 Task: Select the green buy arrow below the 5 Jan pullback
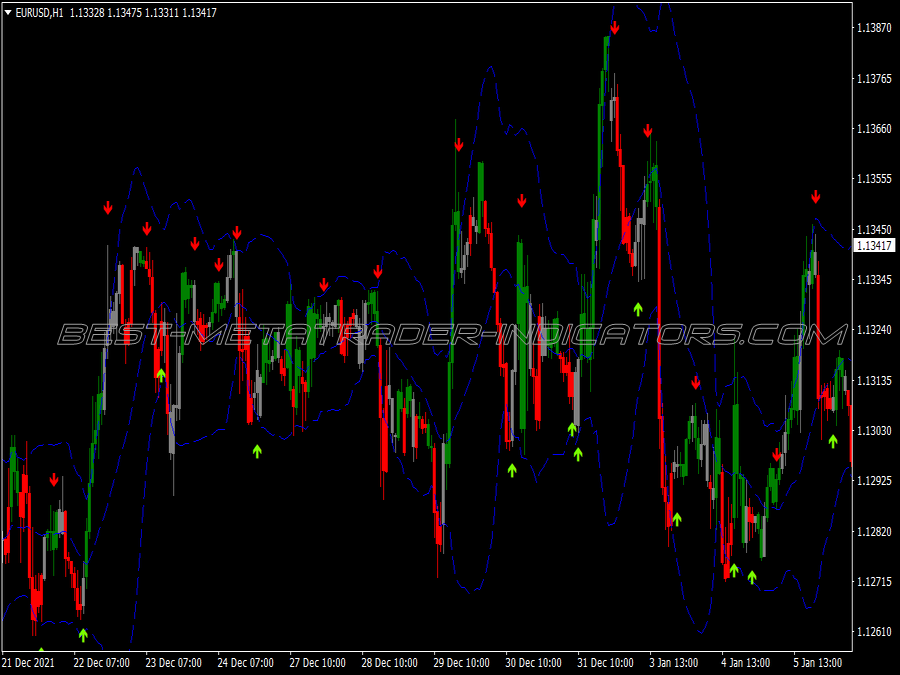click(x=833, y=441)
